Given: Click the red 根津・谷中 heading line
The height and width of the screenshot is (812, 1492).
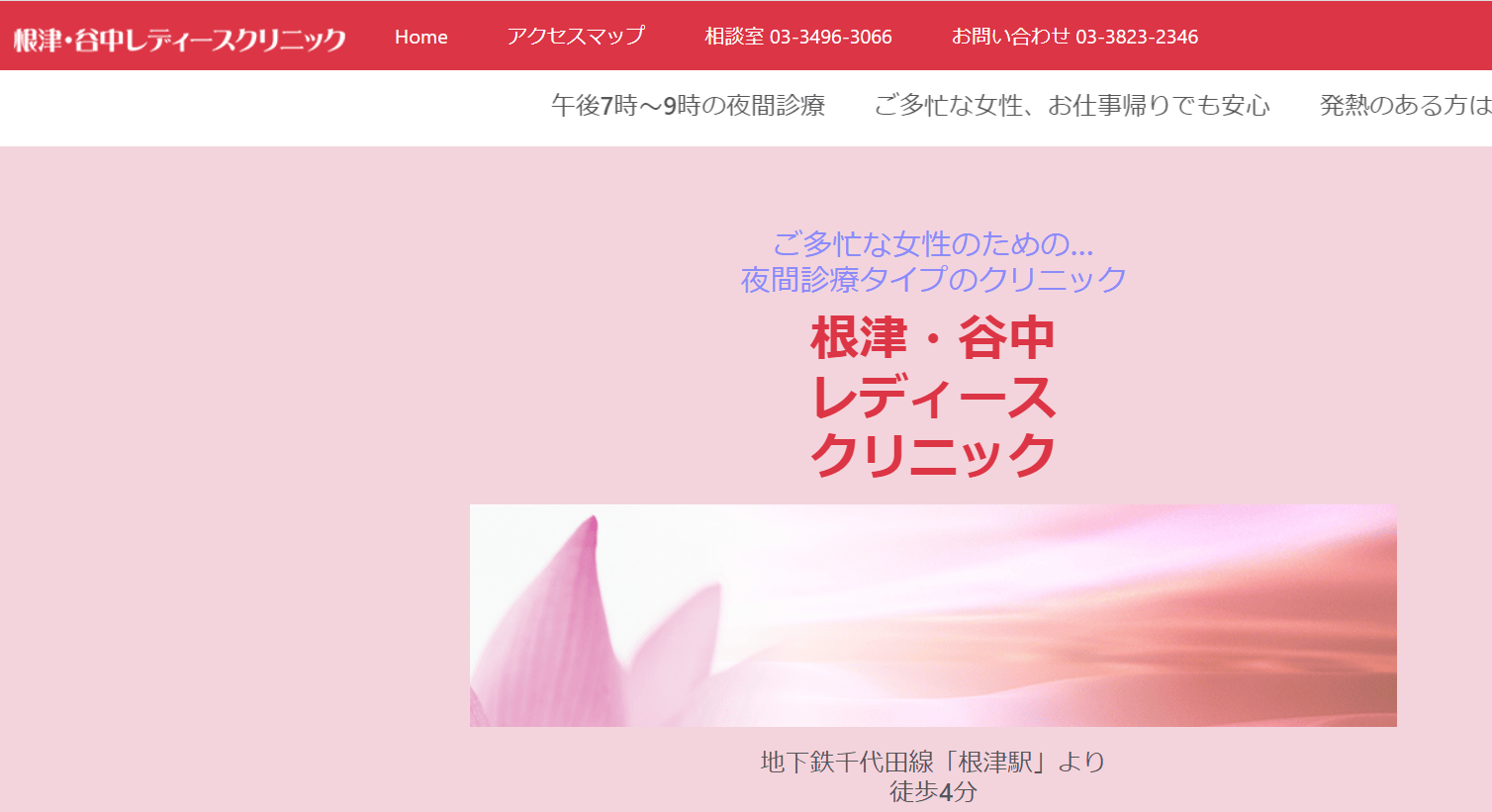Looking at the screenshot, I should point(932,338).
